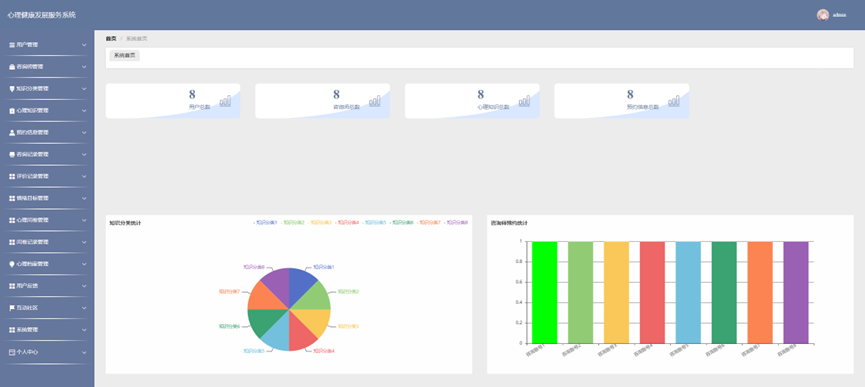Click the 问卷记录管理 grid icon
Screen dimensions: 865x387
[12, 242]
